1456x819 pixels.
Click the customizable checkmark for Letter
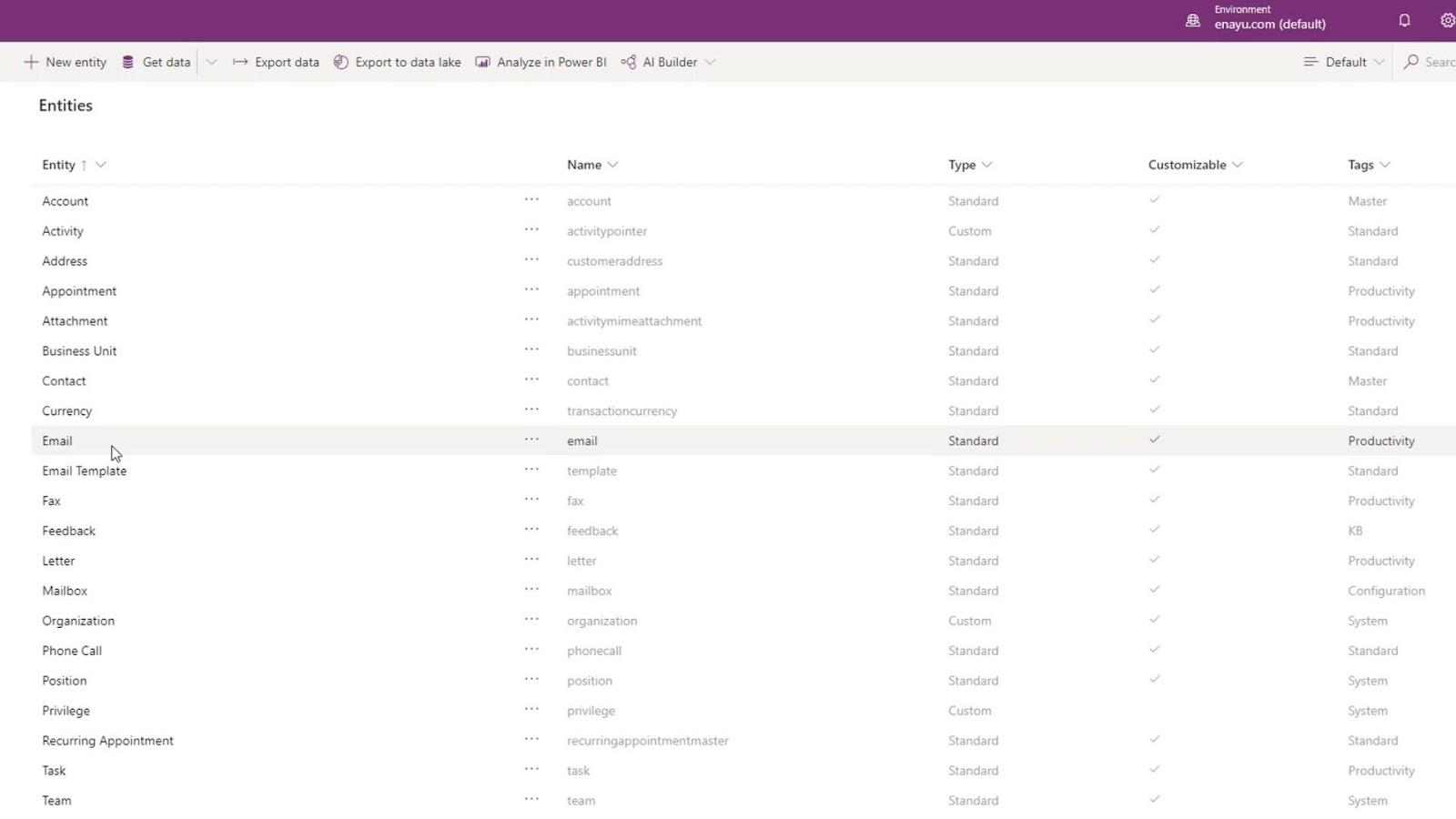(x=1154, y=560)
